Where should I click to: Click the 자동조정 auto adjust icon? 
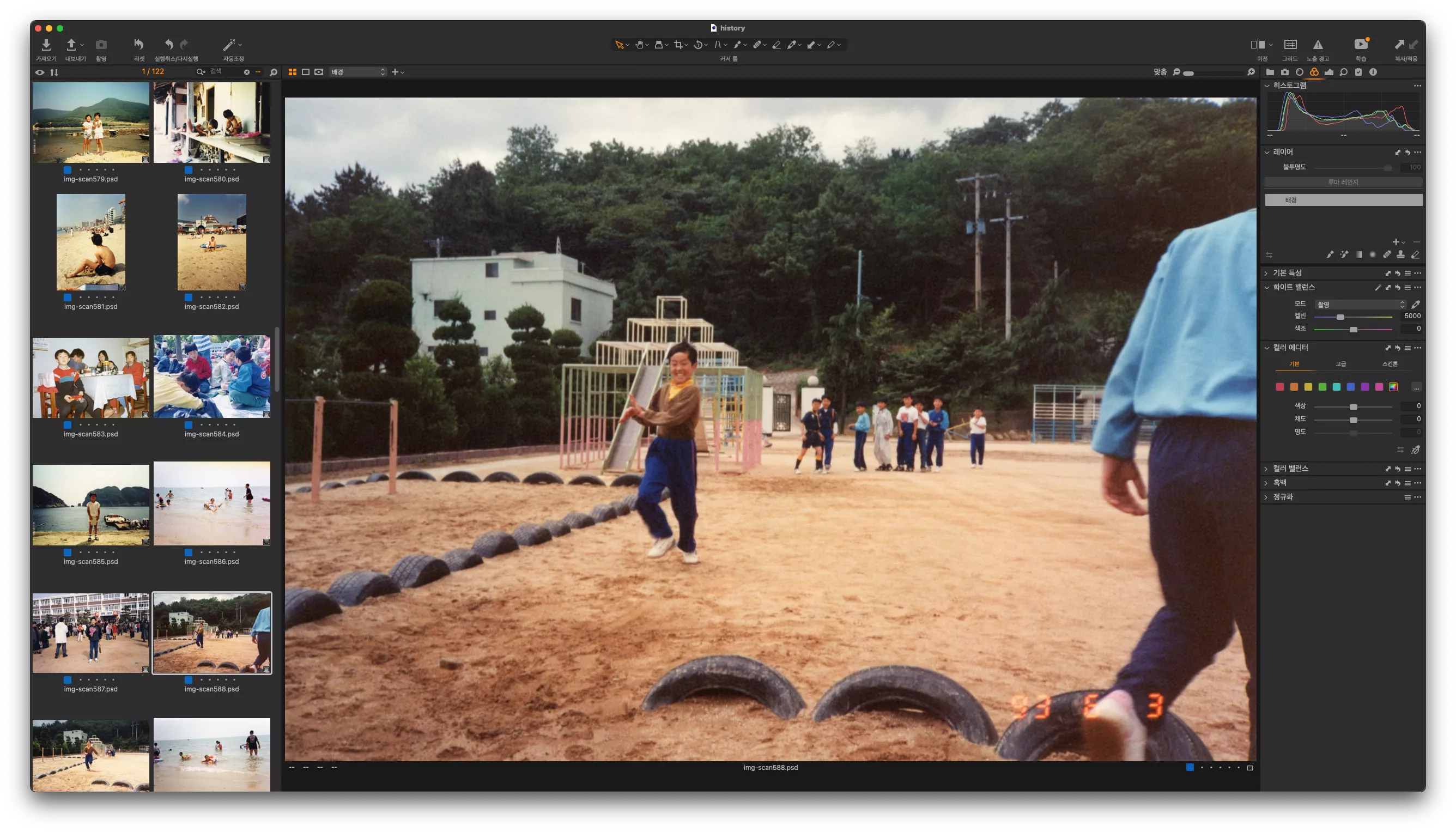[231, 45]
